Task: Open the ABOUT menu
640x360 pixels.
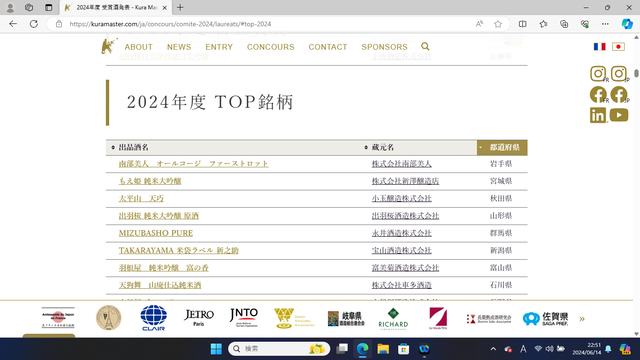Action: click(x=138, y=47)
